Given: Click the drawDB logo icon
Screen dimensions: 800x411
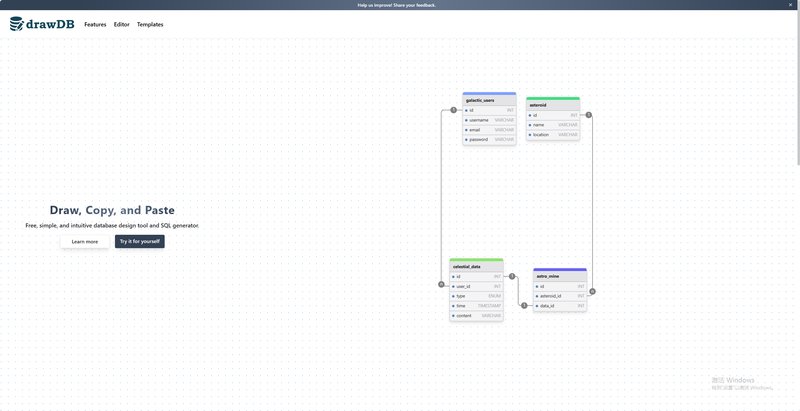Looking at the screenshot, I should (16, 24).
